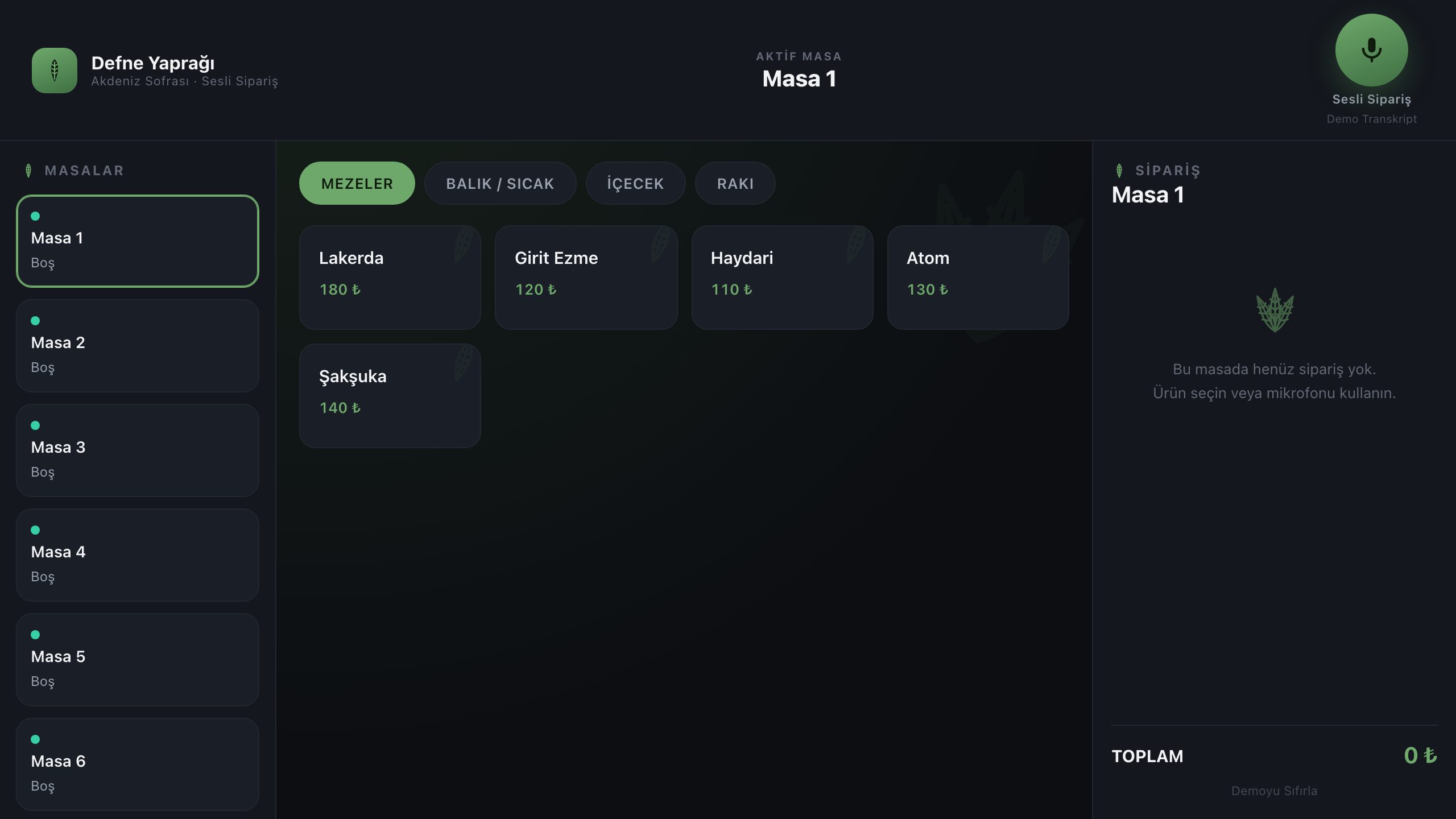
Task: Add Lakerda to the order
Action: (x=390, y=278)
